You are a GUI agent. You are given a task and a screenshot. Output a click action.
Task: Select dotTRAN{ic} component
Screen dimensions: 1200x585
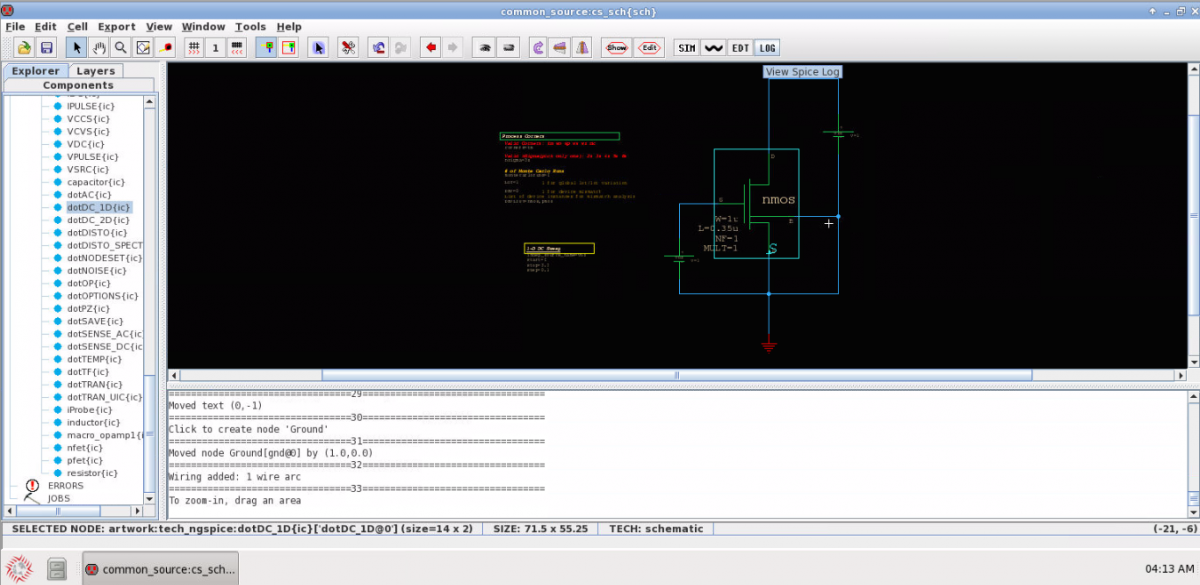(94, 384)
